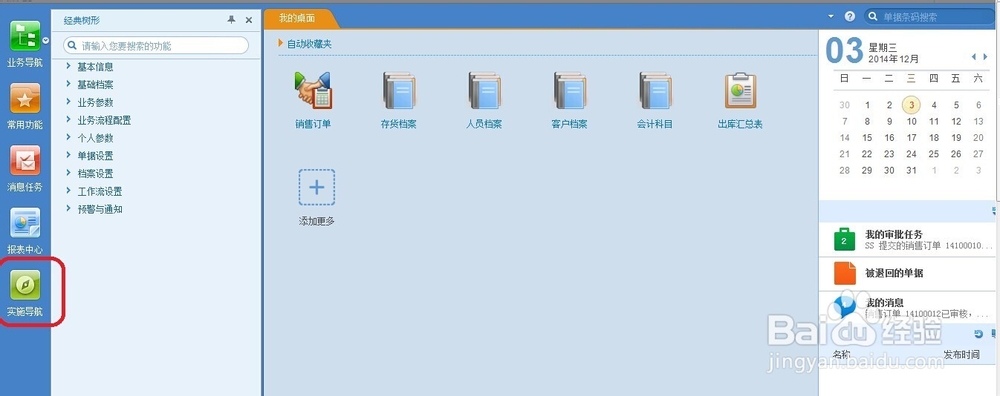1000x396 pixels.
Task: Go to next month in calendar
Action: point(985,57)
